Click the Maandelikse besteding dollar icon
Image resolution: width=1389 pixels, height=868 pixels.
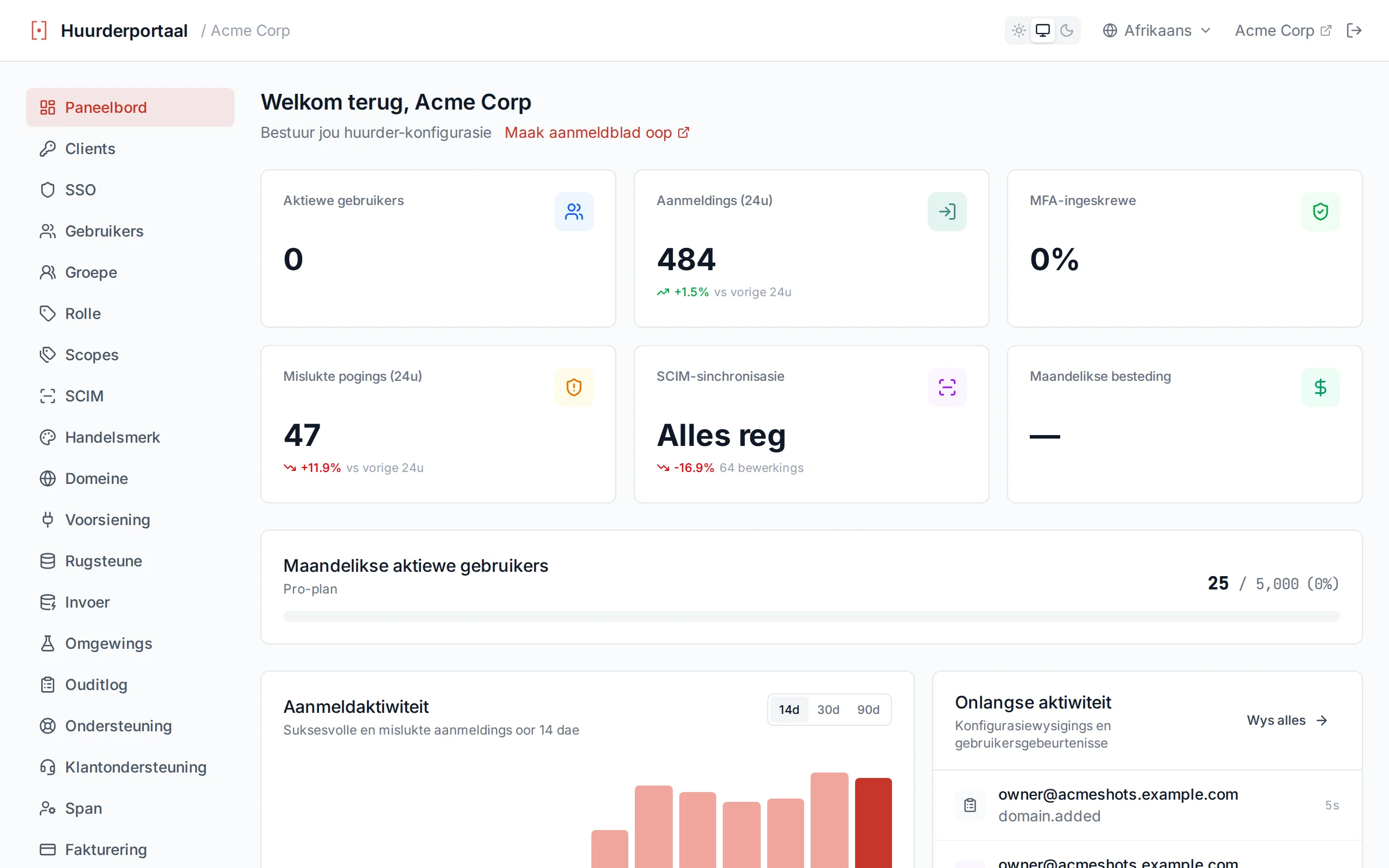[1320, 387]
